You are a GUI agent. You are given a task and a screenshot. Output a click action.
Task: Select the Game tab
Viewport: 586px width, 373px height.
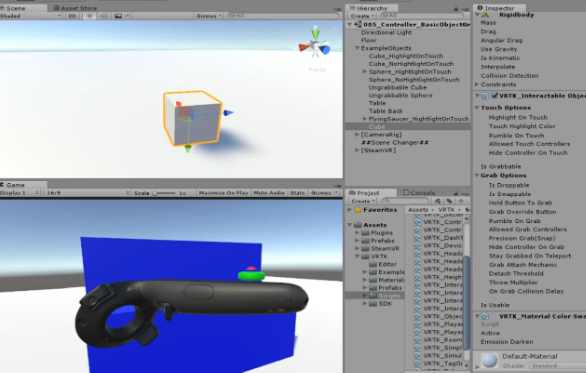click(x=15, y=185)
